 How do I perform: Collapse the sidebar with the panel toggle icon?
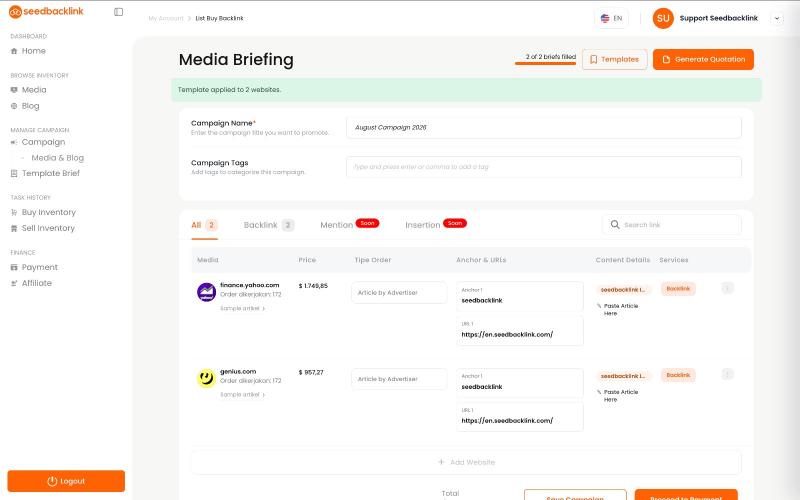(x=118, y=12)
